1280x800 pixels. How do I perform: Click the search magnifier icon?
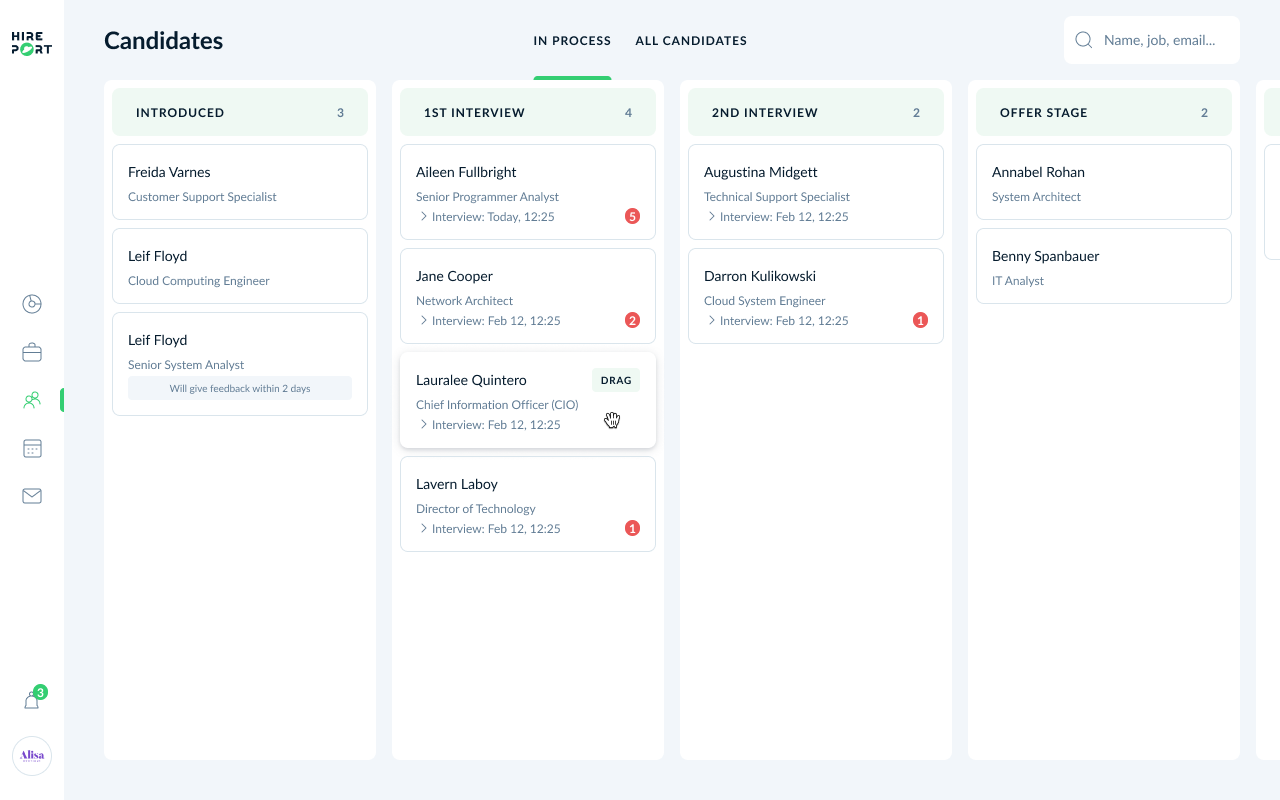[x=1083, y=40]
